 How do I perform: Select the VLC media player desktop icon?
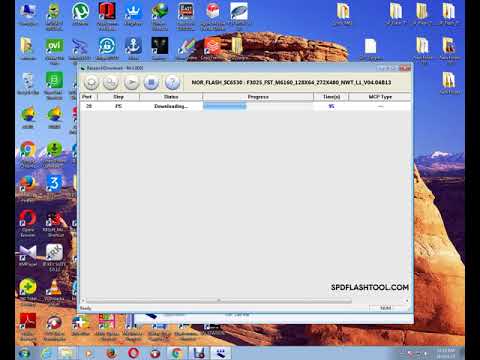[x=54, y=292]
